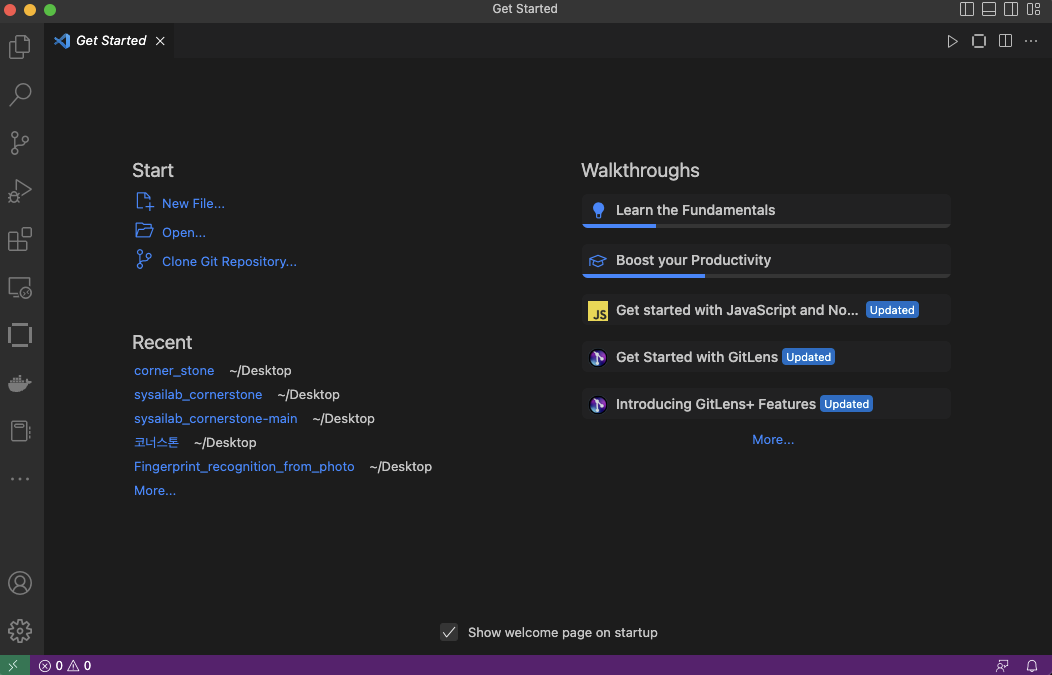Open the Extensions view

pos(19,240)
